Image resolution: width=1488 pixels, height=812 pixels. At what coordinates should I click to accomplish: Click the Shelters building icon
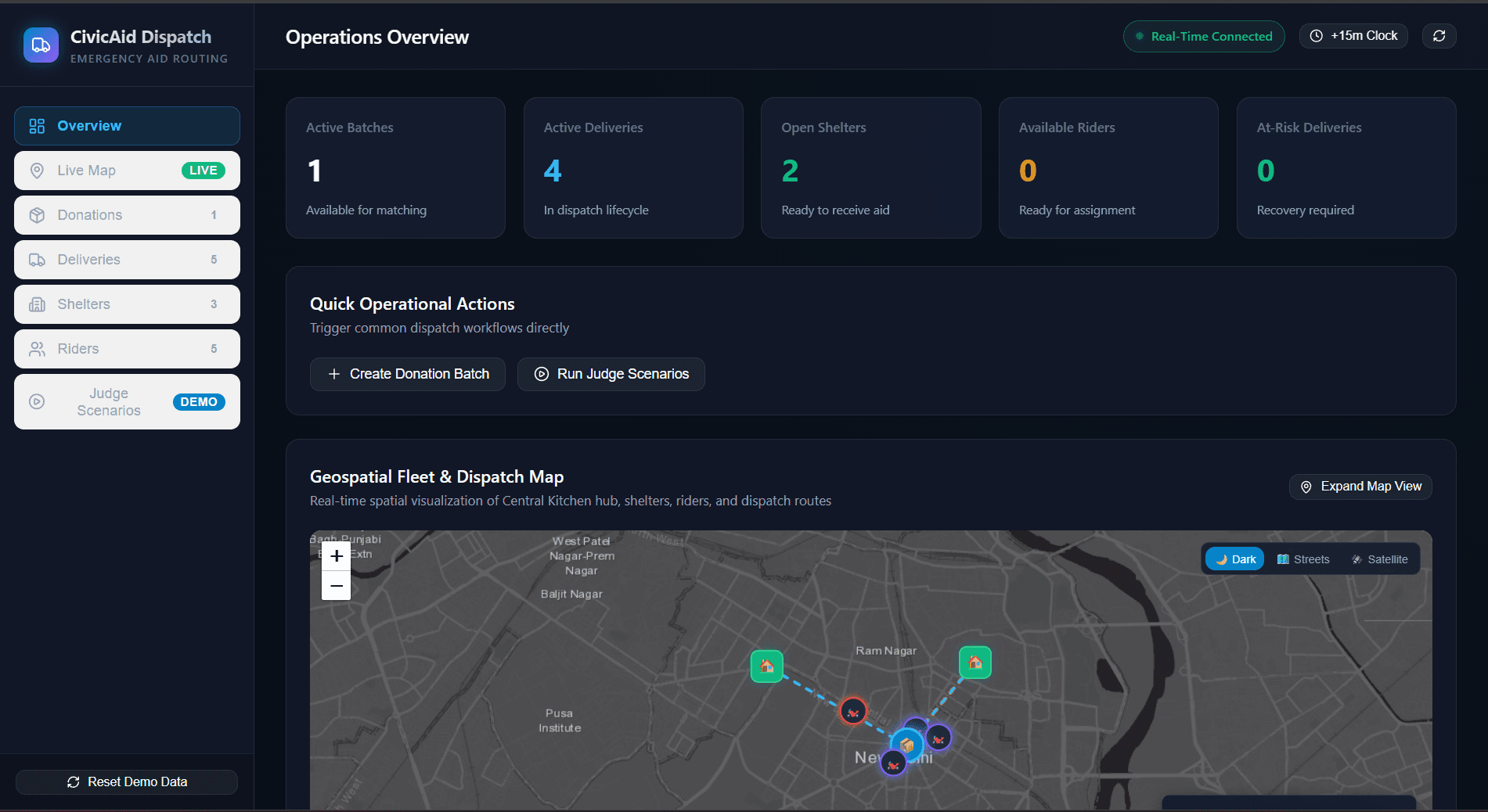click(x=37, y=304)
